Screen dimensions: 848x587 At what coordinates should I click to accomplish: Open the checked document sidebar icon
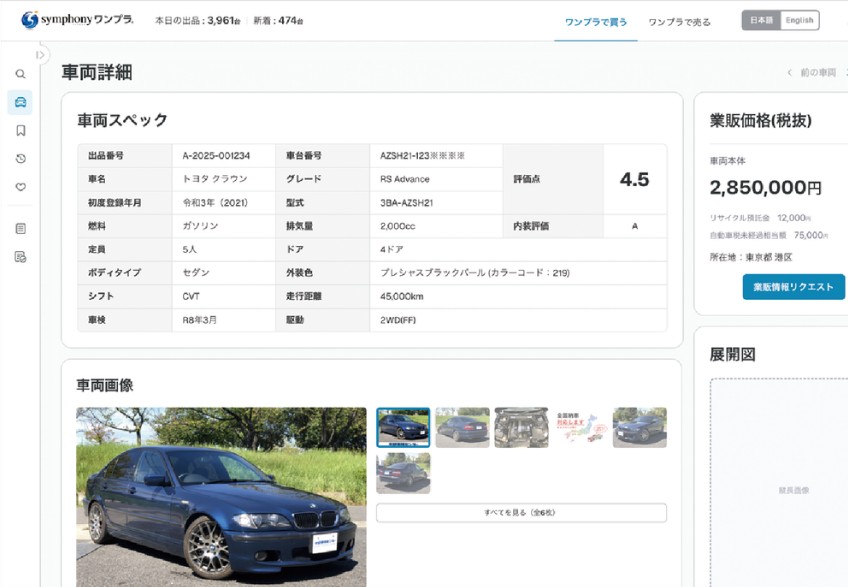click(x=20, y=257)
